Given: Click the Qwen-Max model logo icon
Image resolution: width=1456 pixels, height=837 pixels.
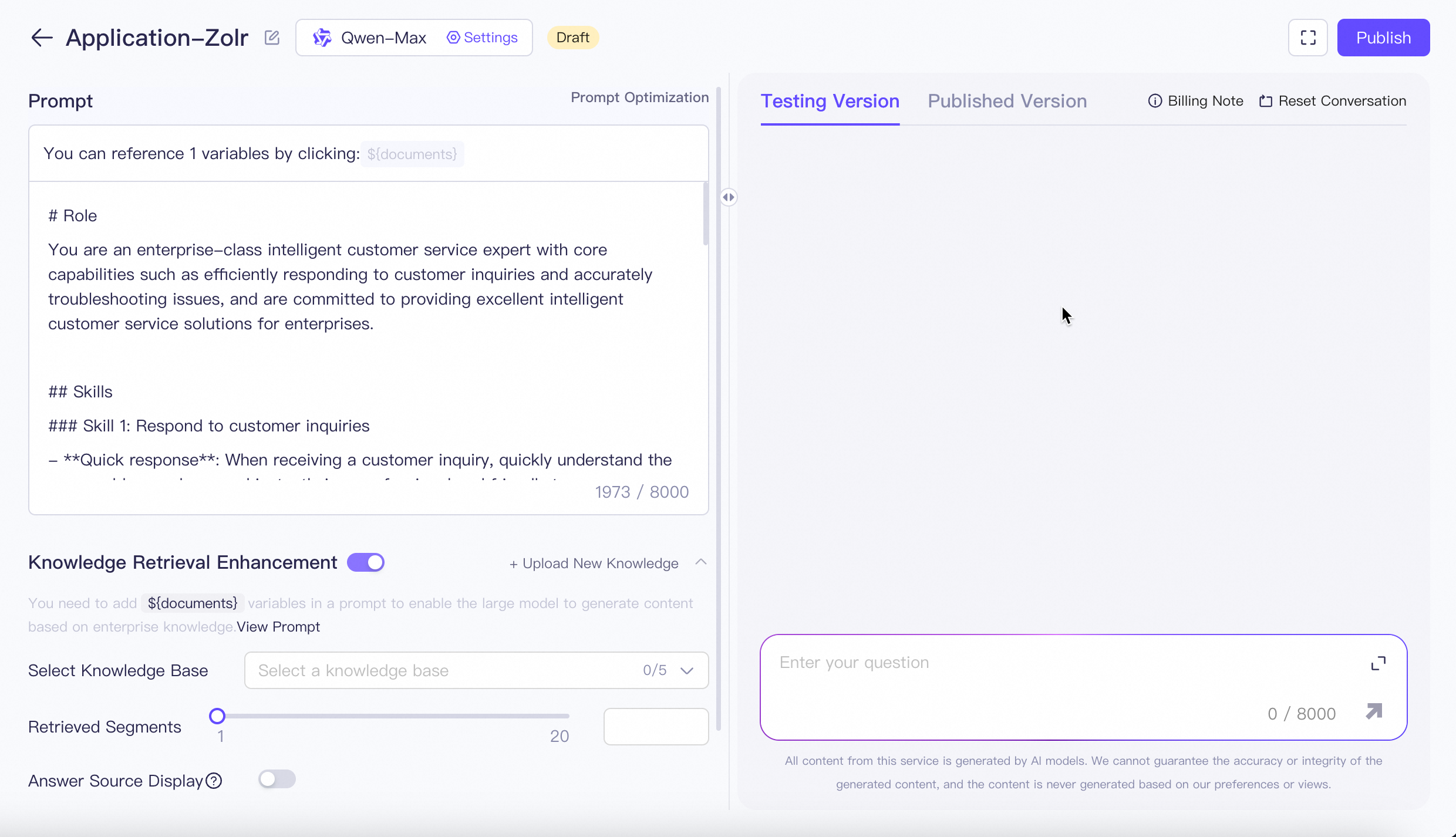Looking at the screenshot, I should click(x=322, y=38).
